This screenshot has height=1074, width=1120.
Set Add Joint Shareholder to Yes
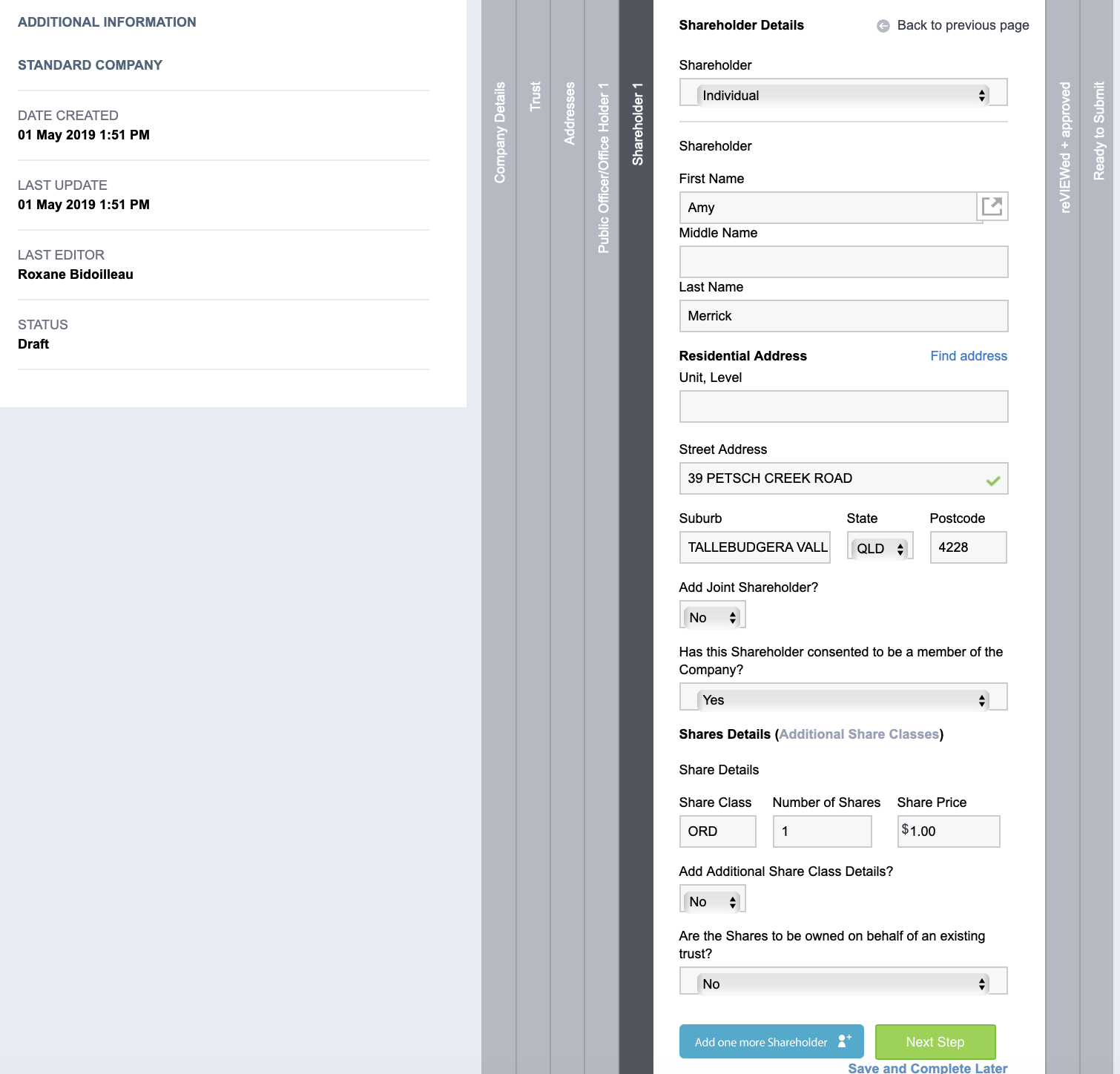click(x=712, y=616)
